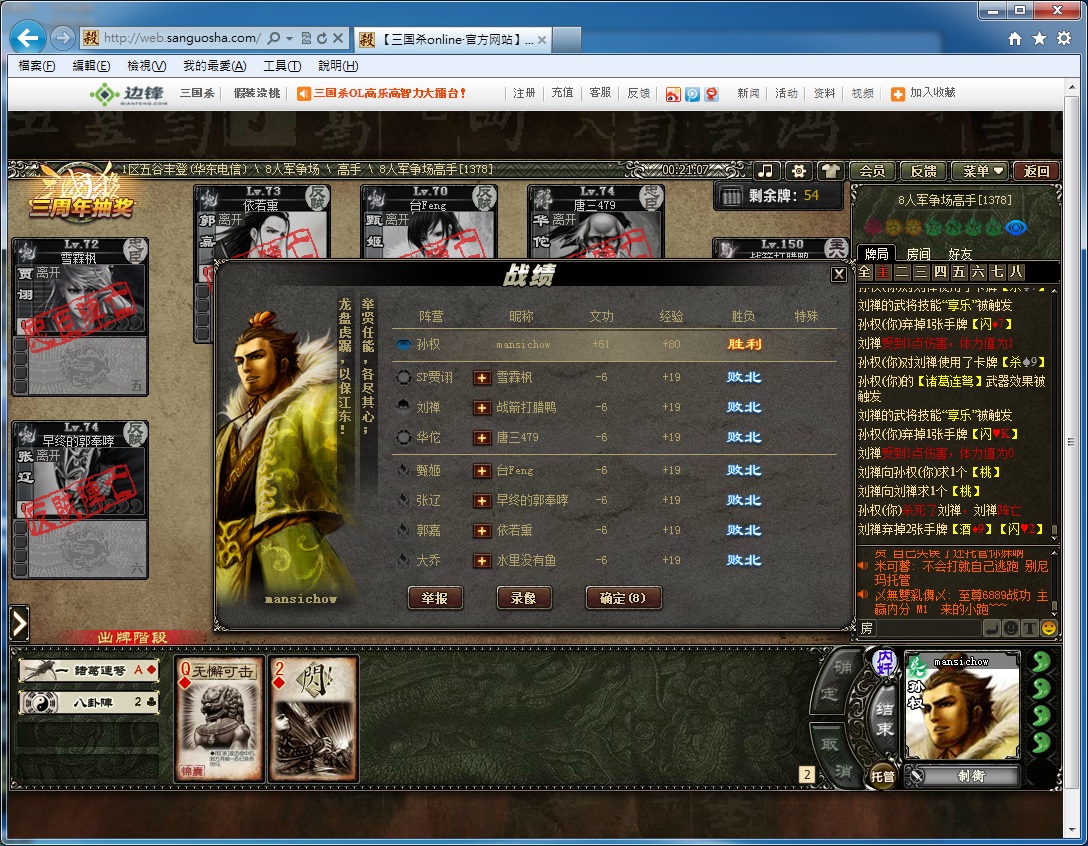This screenshot has height=846, width=1088.
Task: Confirm results with 确定 (8) button
Action: [x=623, y=598]
